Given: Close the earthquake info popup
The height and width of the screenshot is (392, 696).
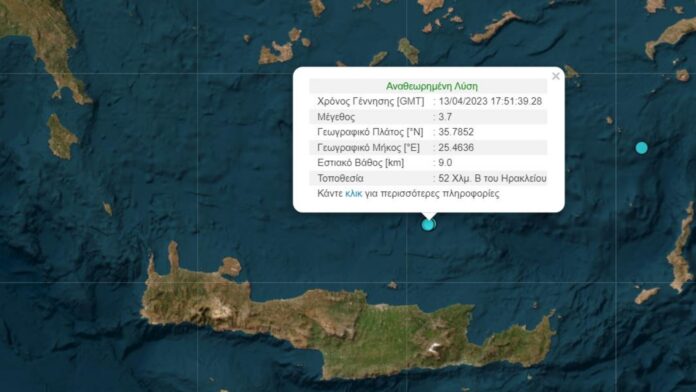Looking at the screenshot, I should (x=556, y=76).
